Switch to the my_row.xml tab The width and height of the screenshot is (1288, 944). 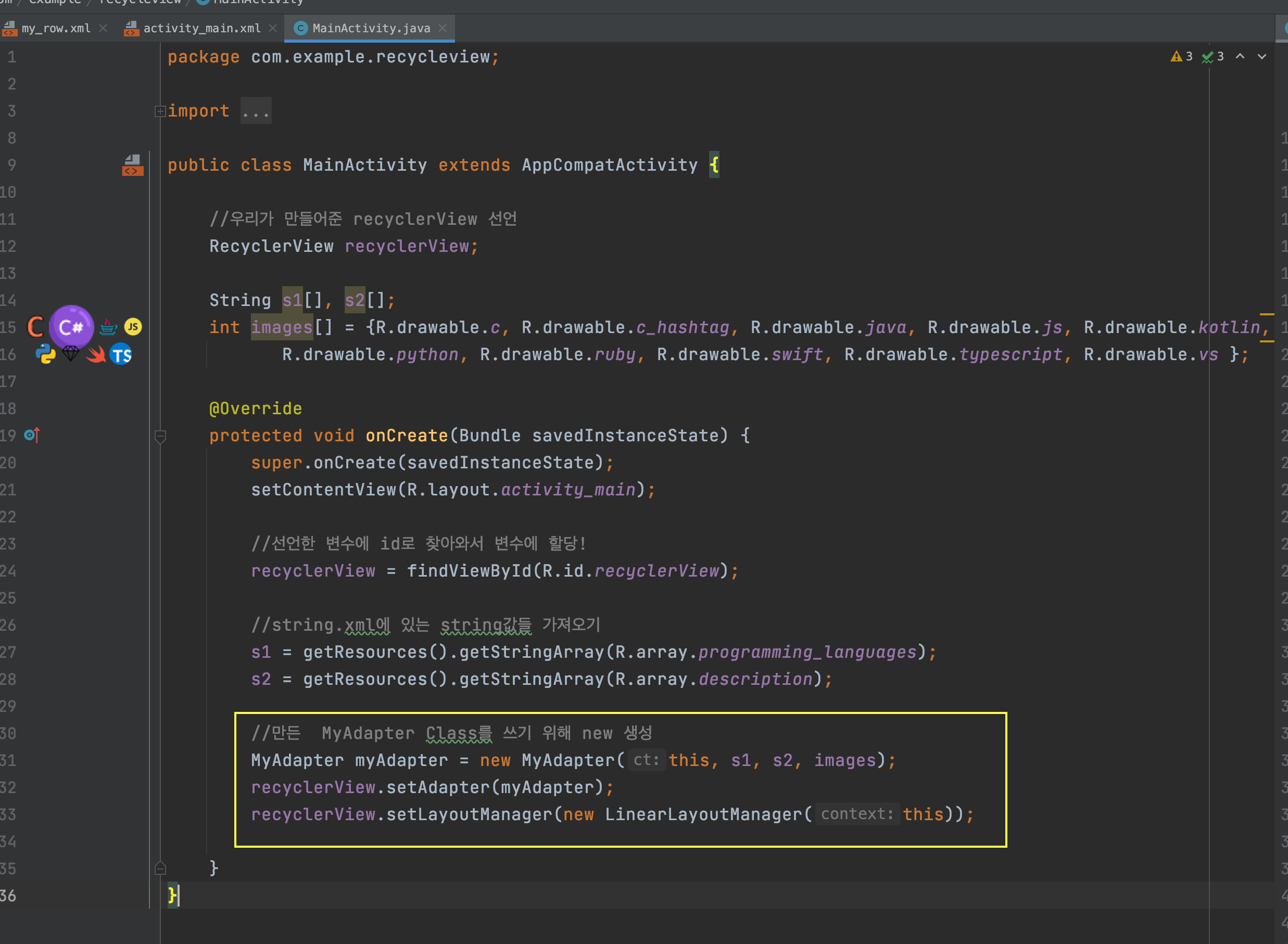pyautogui.click(x=56, y=28)
